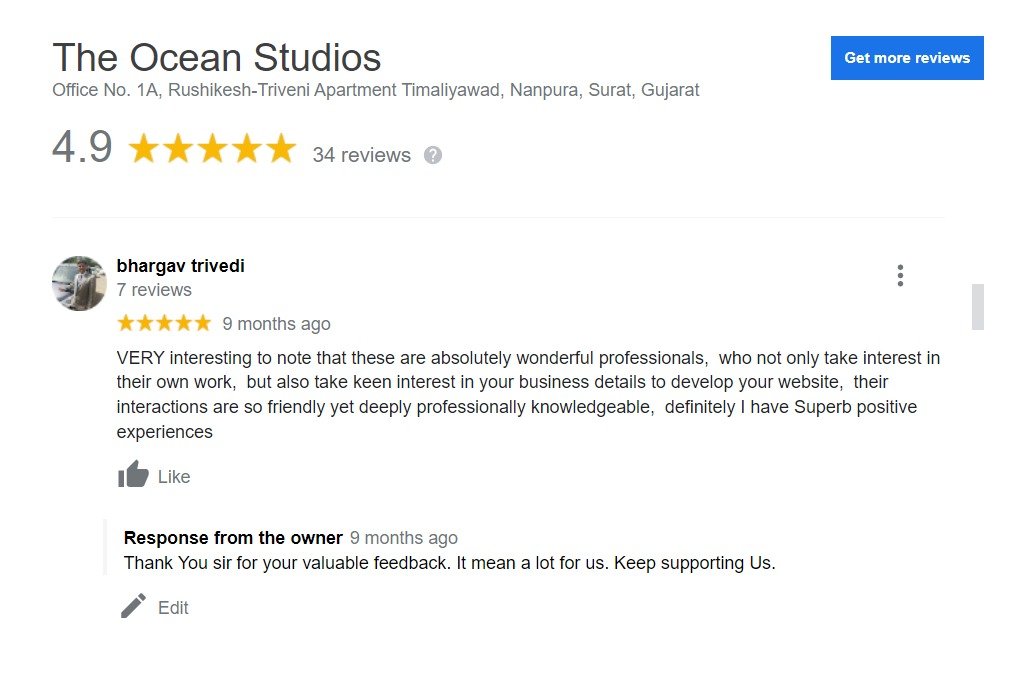Click the Get more reviews button
Image resolution: width=1028 pixels, height=683 pixels.
[907, 58]
